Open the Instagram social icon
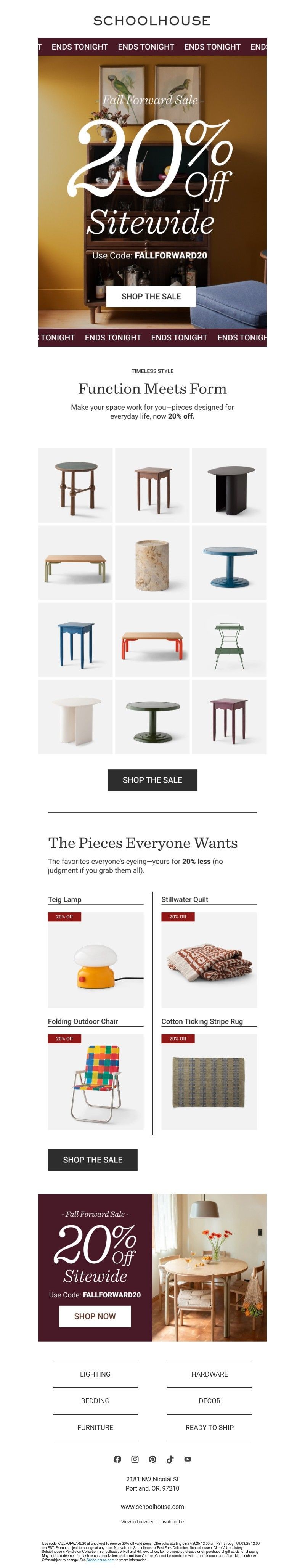This screenshot has height=1568, width=305. tap(135, 1459)
